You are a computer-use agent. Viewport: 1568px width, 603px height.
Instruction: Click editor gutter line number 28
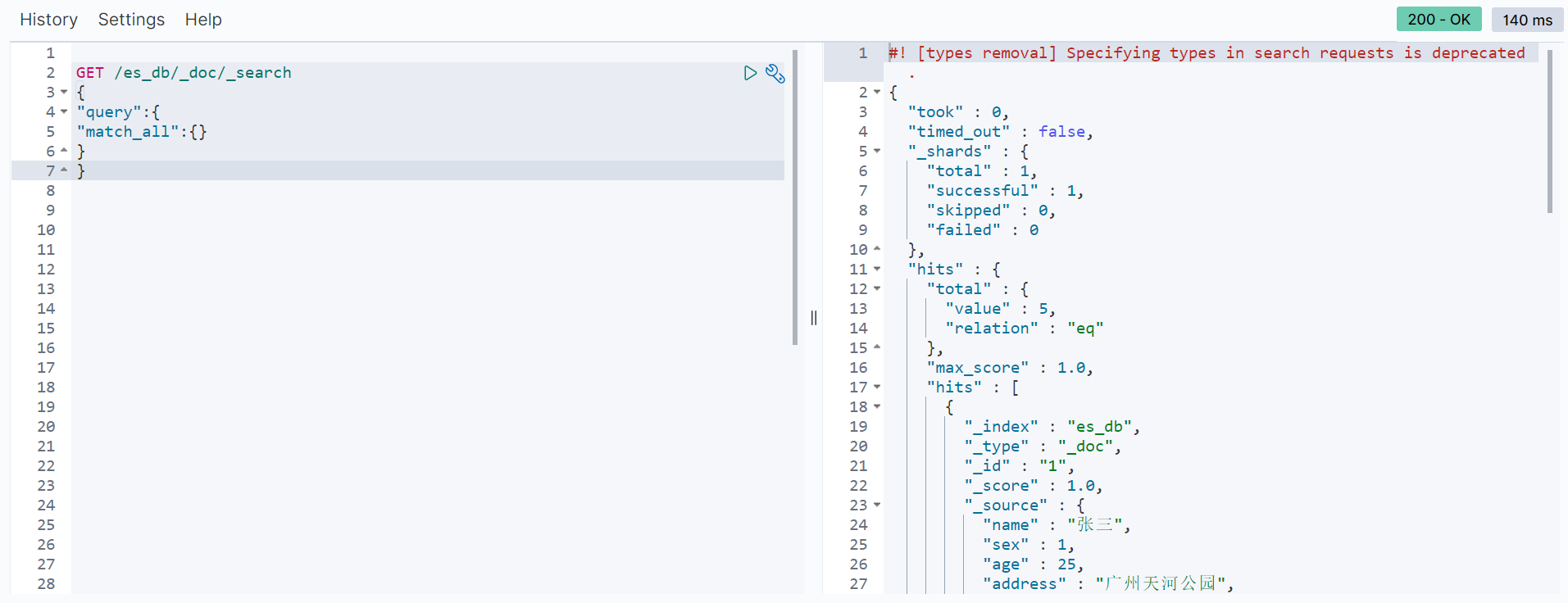tap(46, 584)
